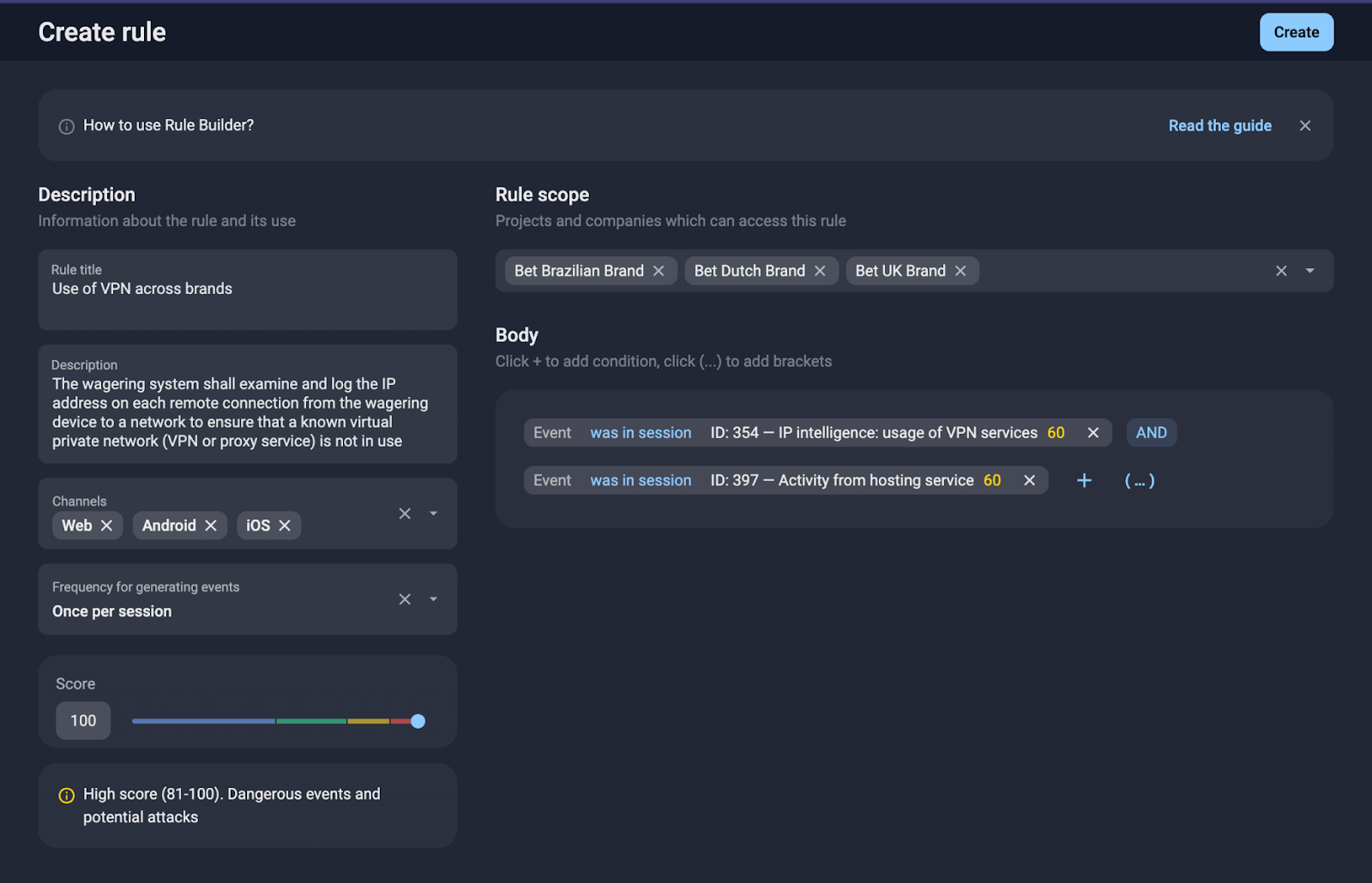
Task: Remove the Bet Brazilian Brand tag
Action: (659, 270)
